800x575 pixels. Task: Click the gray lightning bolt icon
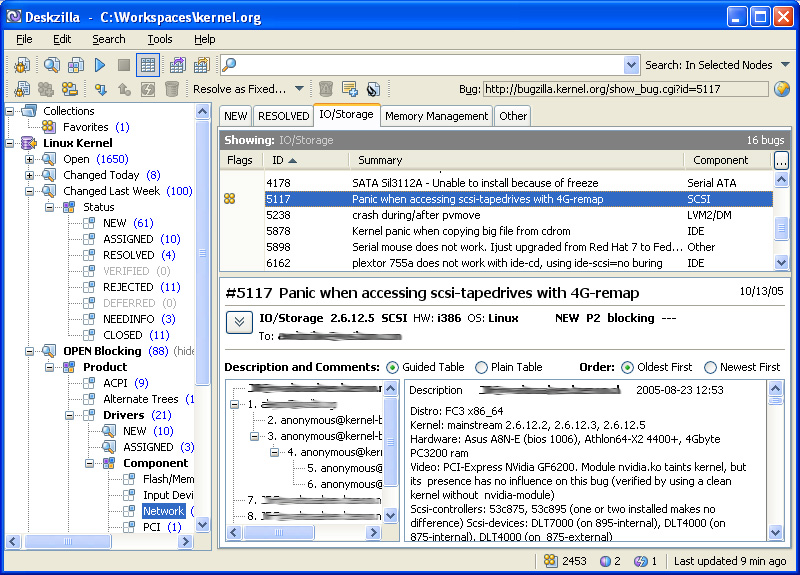(x=148, y=89)
